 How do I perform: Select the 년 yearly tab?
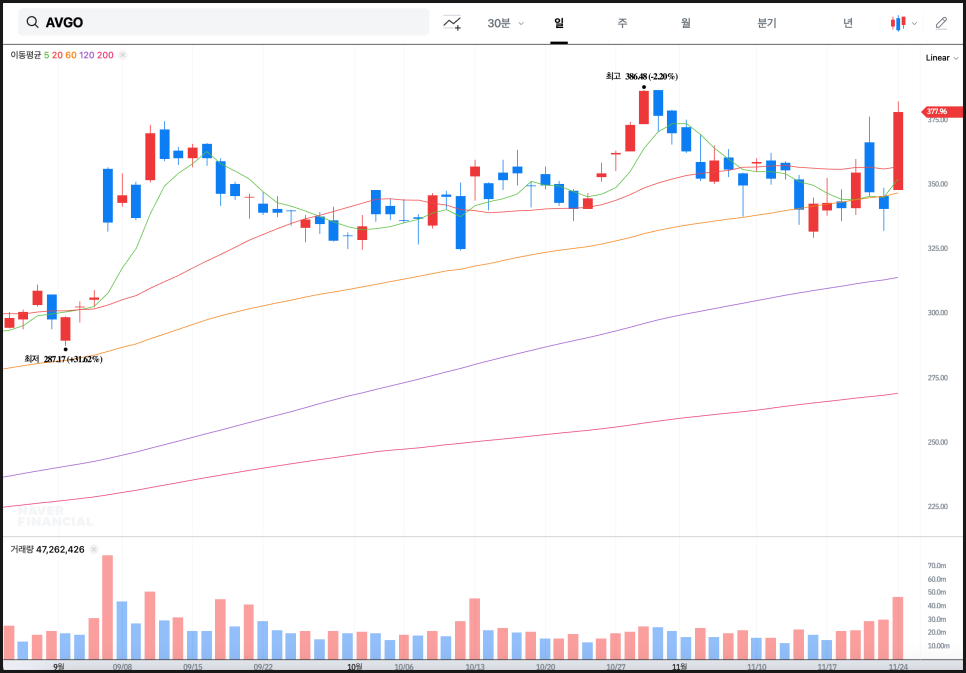click(x=848, y=23)
